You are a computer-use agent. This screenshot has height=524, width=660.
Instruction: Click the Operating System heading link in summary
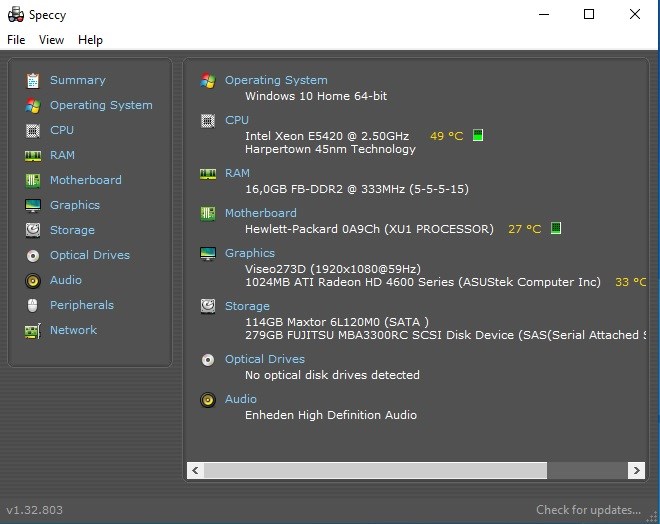point(276,80)
